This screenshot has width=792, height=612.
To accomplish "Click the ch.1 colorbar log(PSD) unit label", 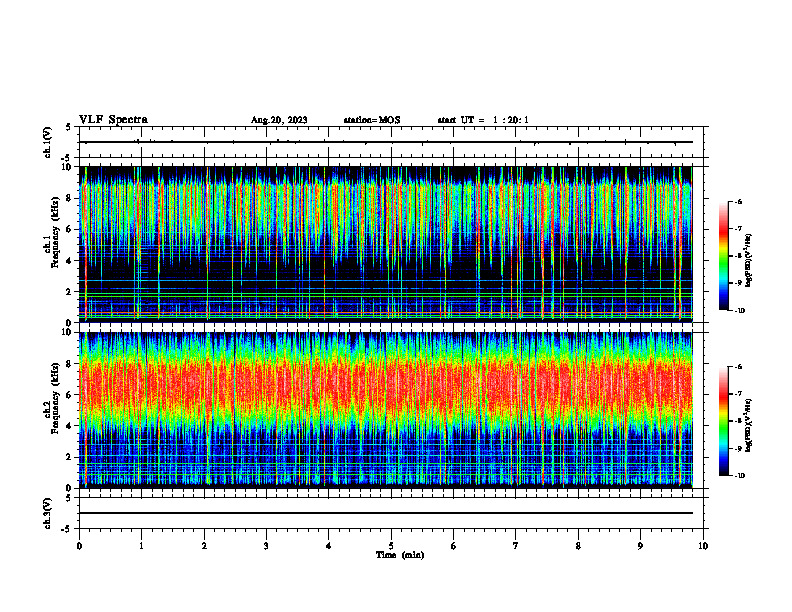I will tap(748, 260).
